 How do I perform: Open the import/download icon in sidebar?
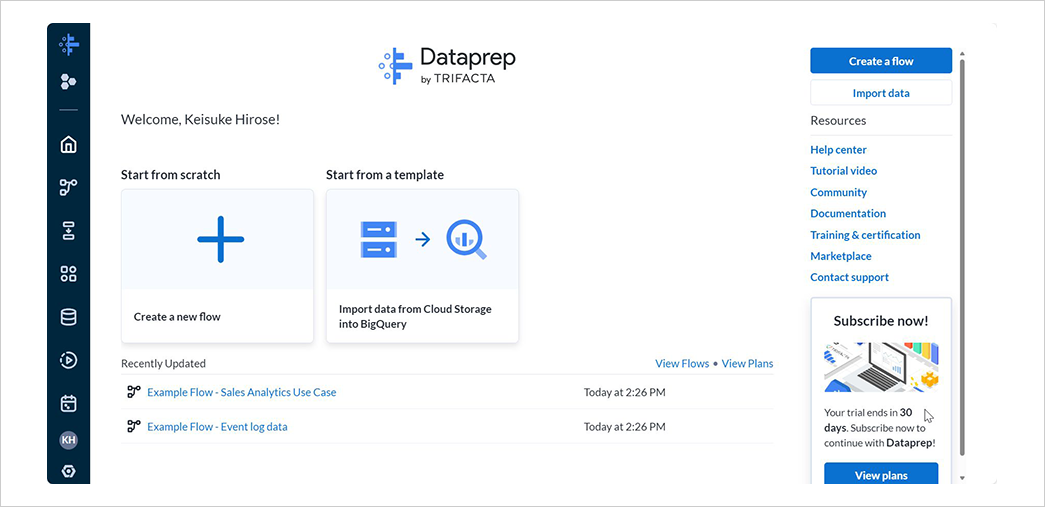(x=69, y=231)
